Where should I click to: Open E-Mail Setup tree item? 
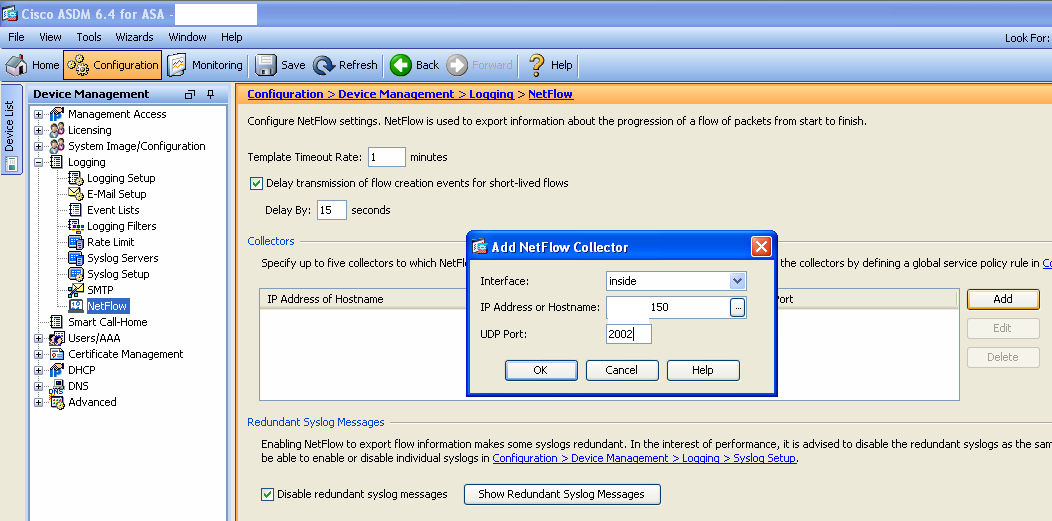116,194
